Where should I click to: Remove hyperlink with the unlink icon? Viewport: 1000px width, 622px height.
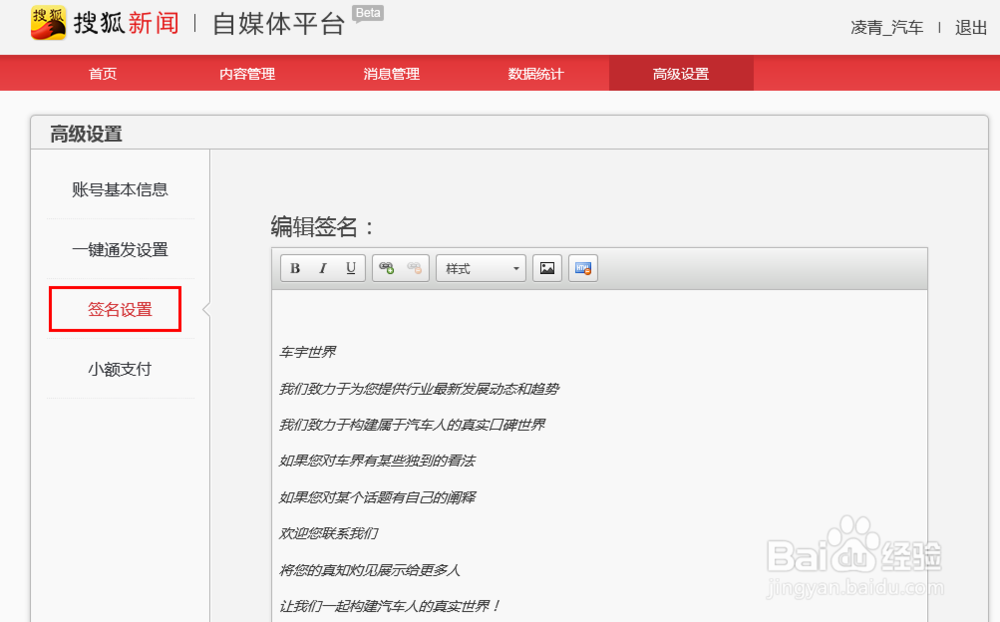413,267
